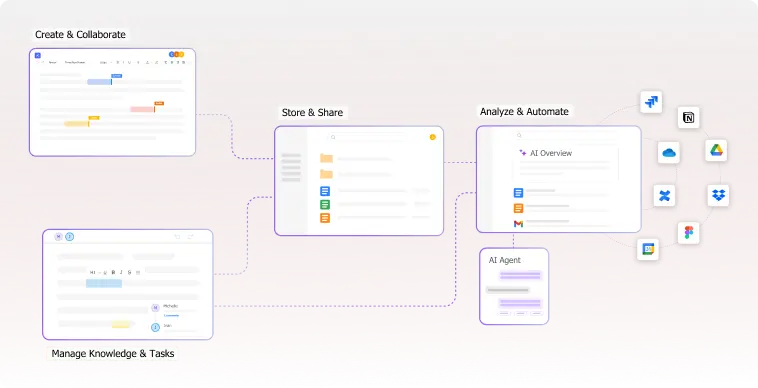Open the Confluence integration icon

pos(664,196)
